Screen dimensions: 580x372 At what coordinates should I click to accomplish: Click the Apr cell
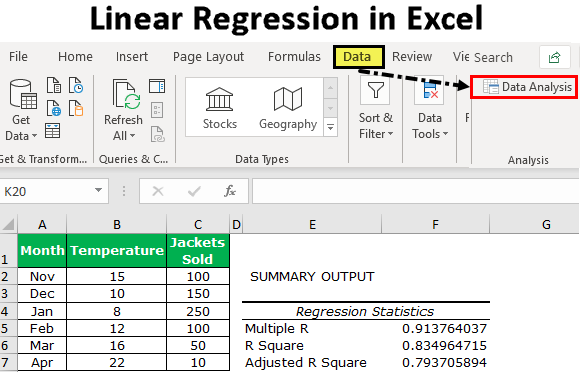pyautogui.click(x=42, y=362)
